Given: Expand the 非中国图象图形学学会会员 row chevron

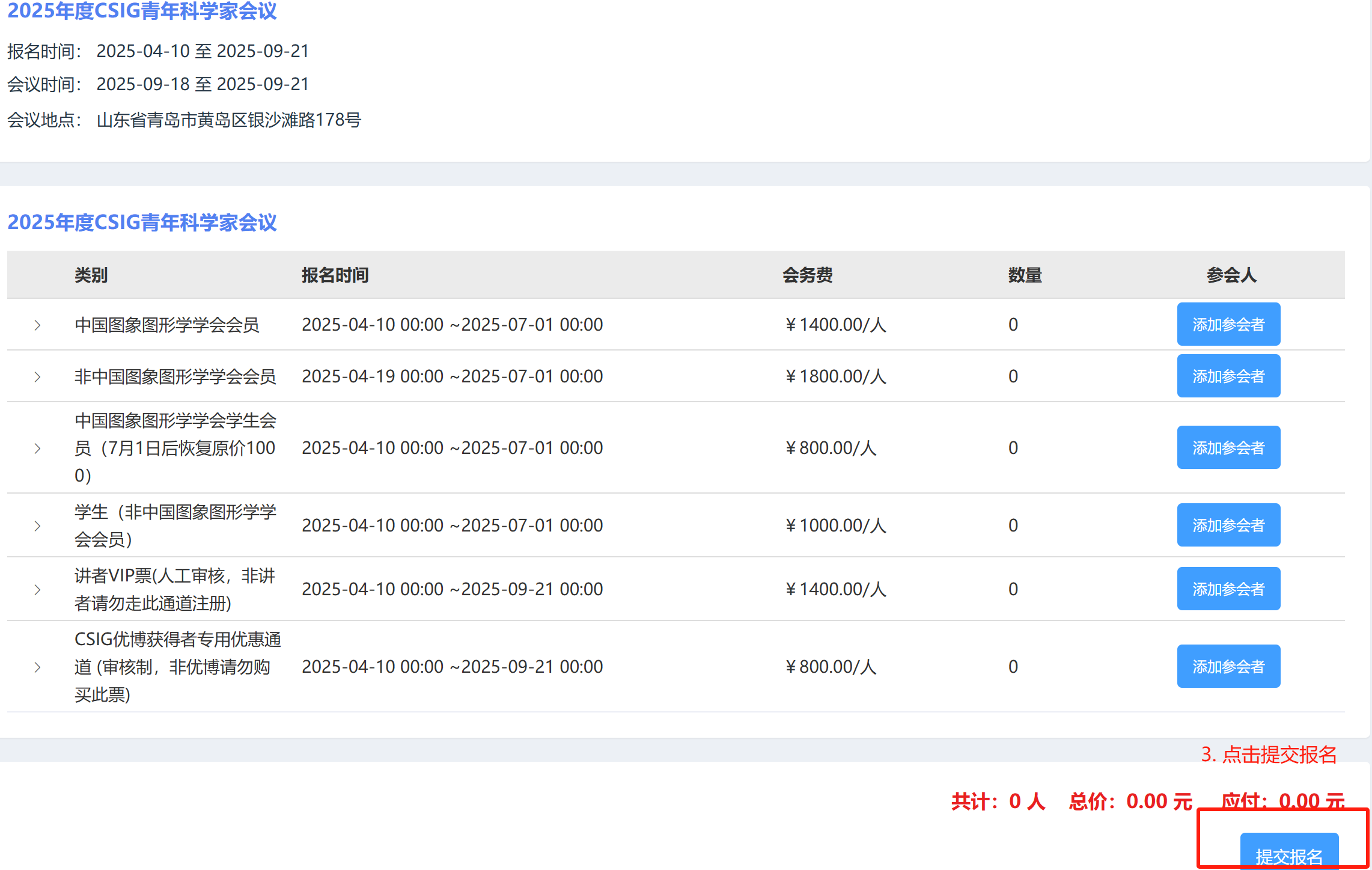Looking at the screenshot, I should [37, 377].
